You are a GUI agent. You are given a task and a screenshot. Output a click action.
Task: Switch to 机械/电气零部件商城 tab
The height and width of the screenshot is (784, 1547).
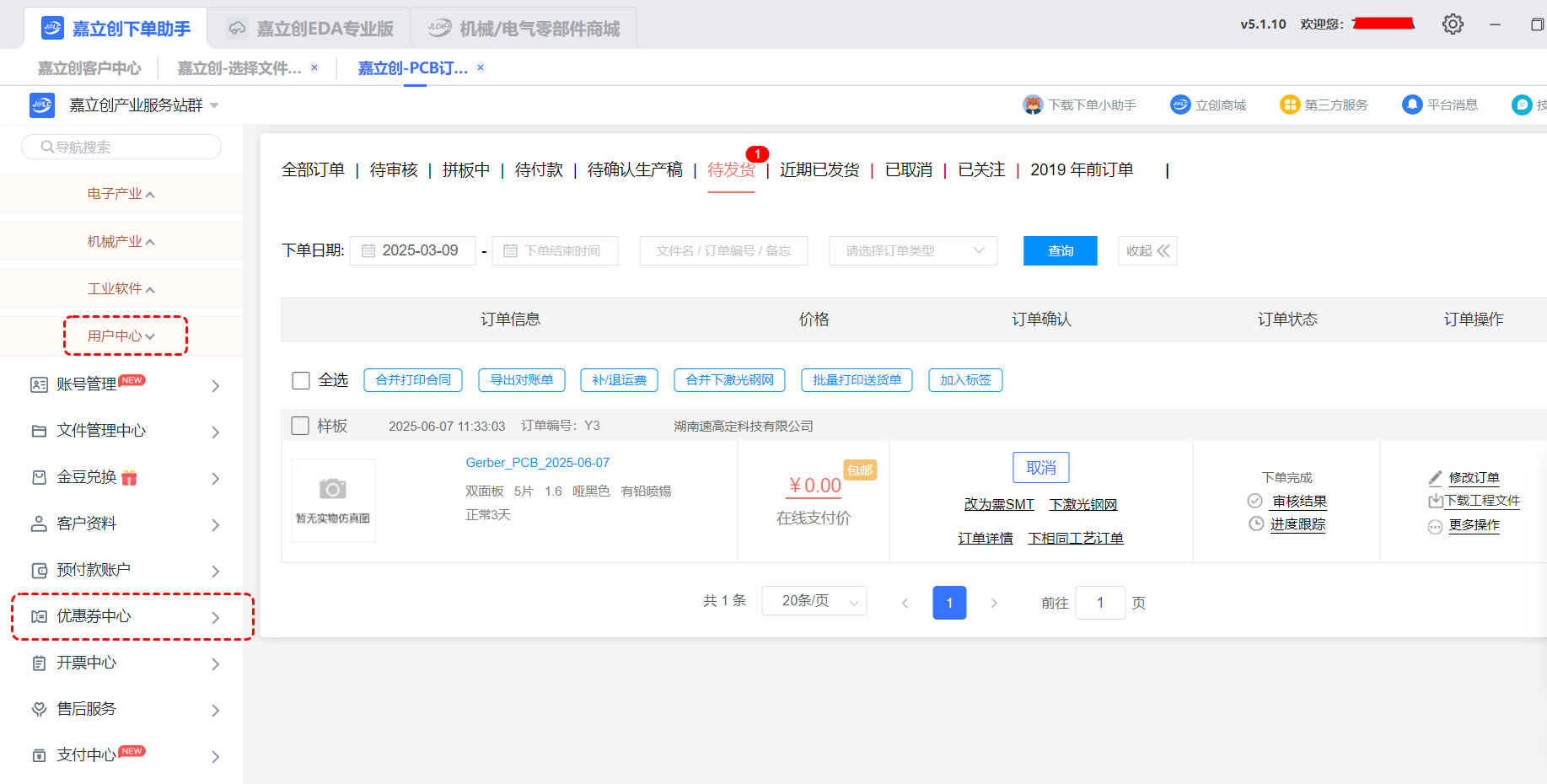coord(523,29)
